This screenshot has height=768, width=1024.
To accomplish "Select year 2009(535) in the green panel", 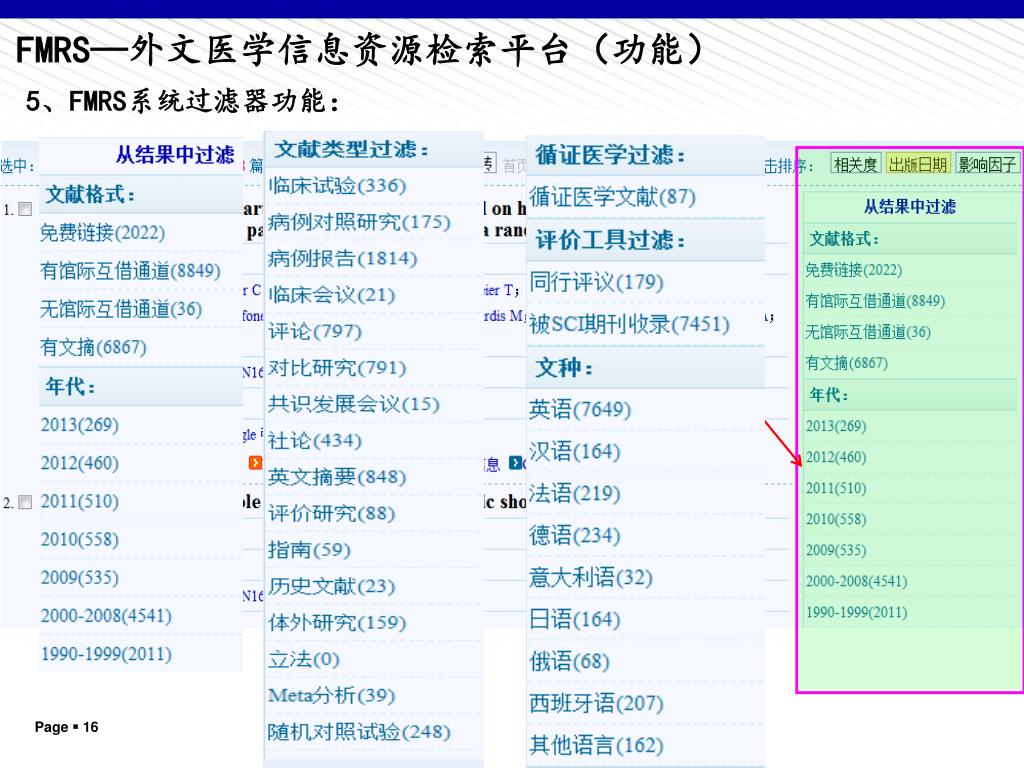I will click(x=836, y=551).
